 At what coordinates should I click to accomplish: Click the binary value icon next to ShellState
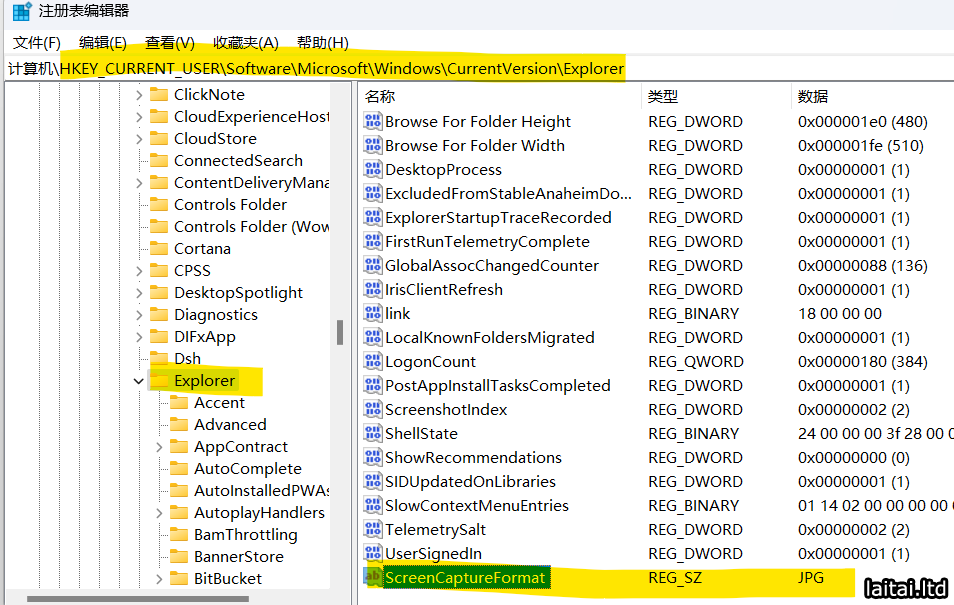point(373,434)
